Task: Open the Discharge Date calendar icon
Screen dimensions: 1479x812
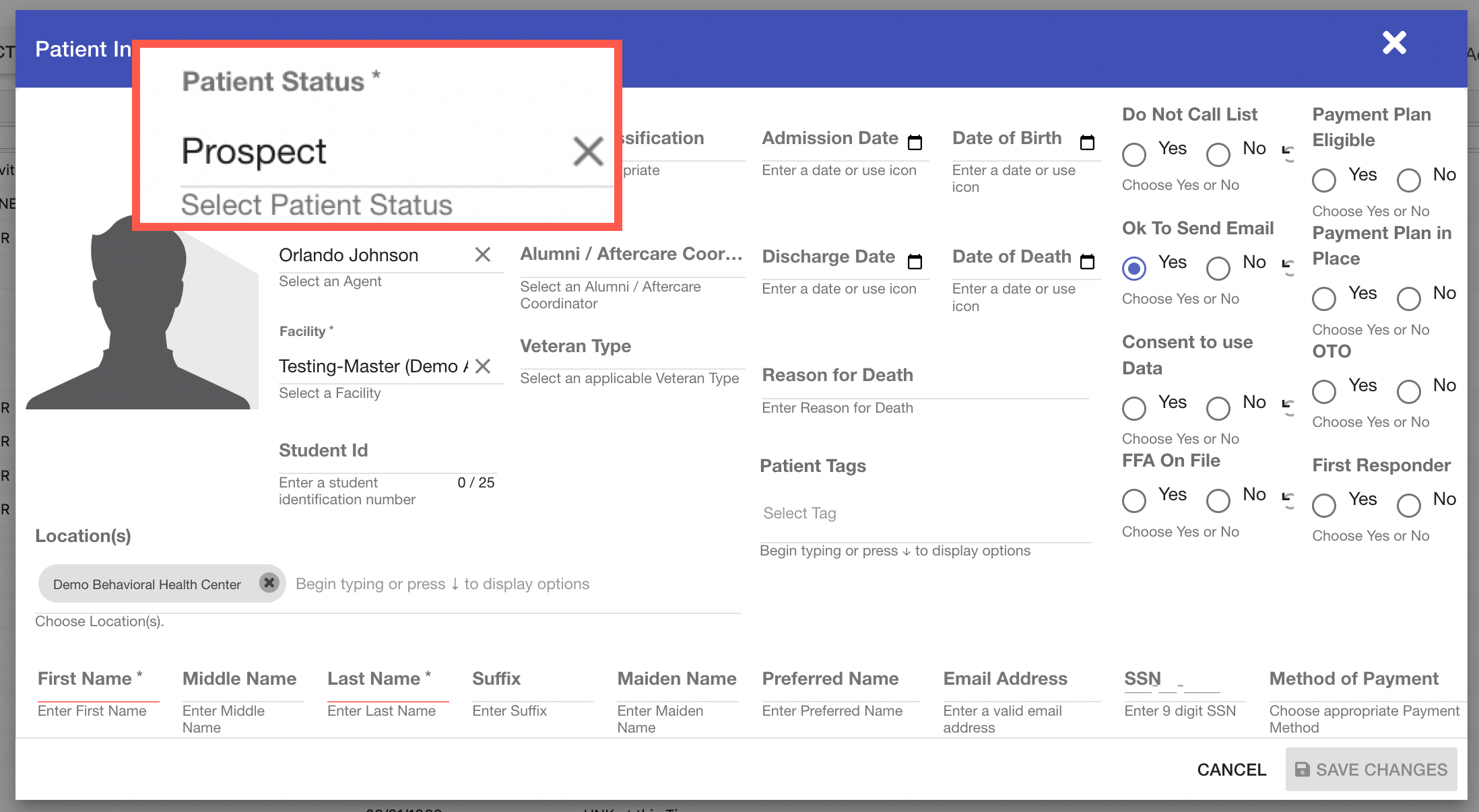Action: coord(915,261)
